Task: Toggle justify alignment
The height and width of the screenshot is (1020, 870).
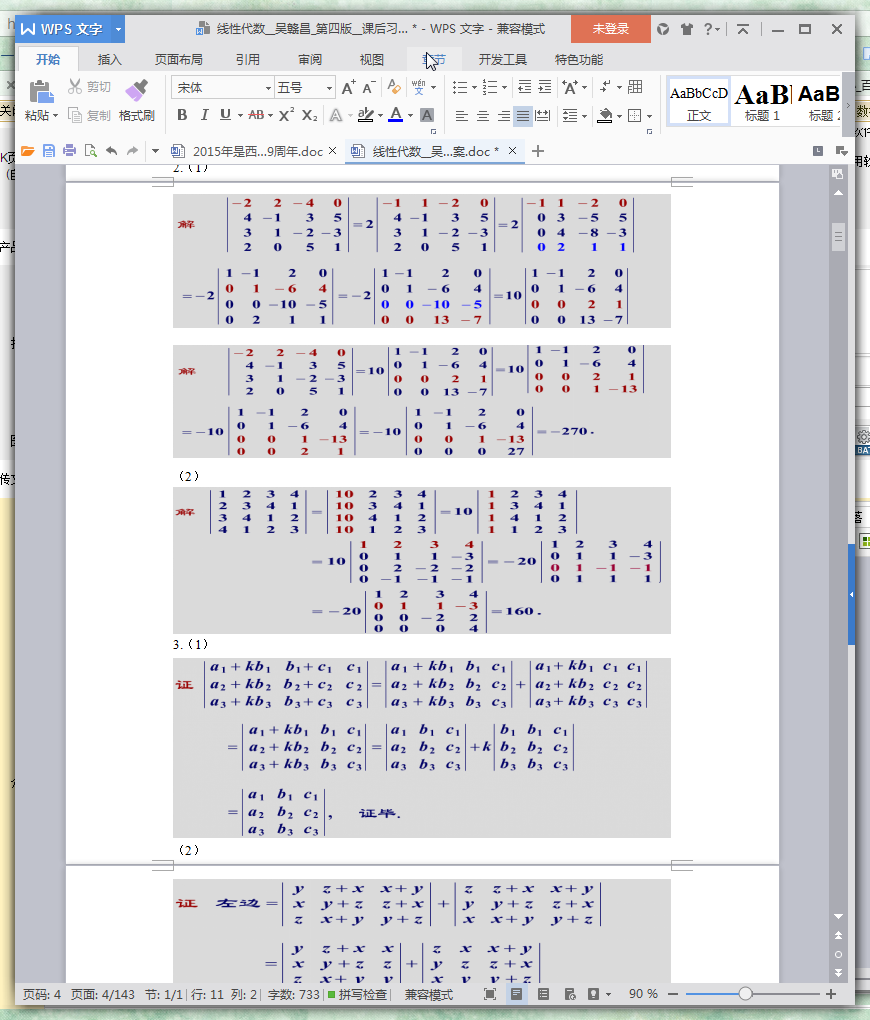Action: tap(523, 116)
